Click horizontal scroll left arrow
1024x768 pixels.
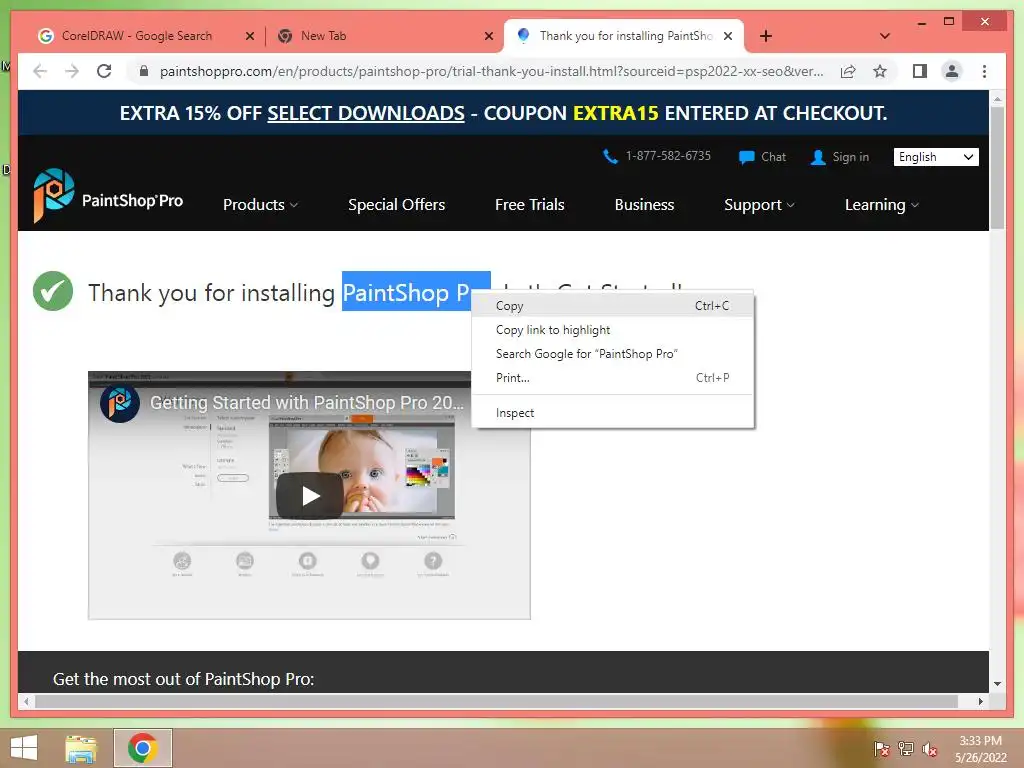coord(26,701)
